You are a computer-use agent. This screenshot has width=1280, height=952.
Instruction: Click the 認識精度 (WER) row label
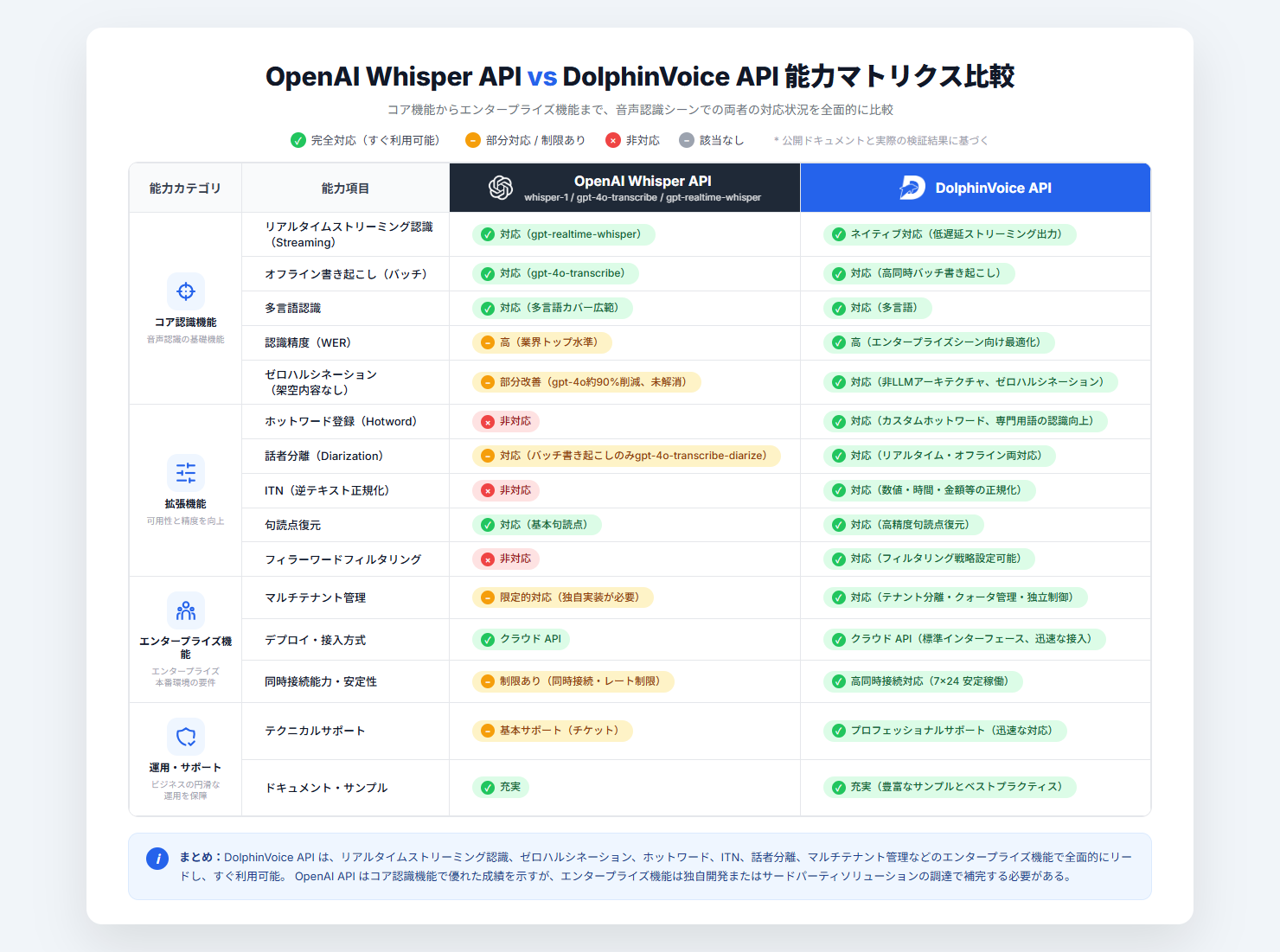point(308,342)
